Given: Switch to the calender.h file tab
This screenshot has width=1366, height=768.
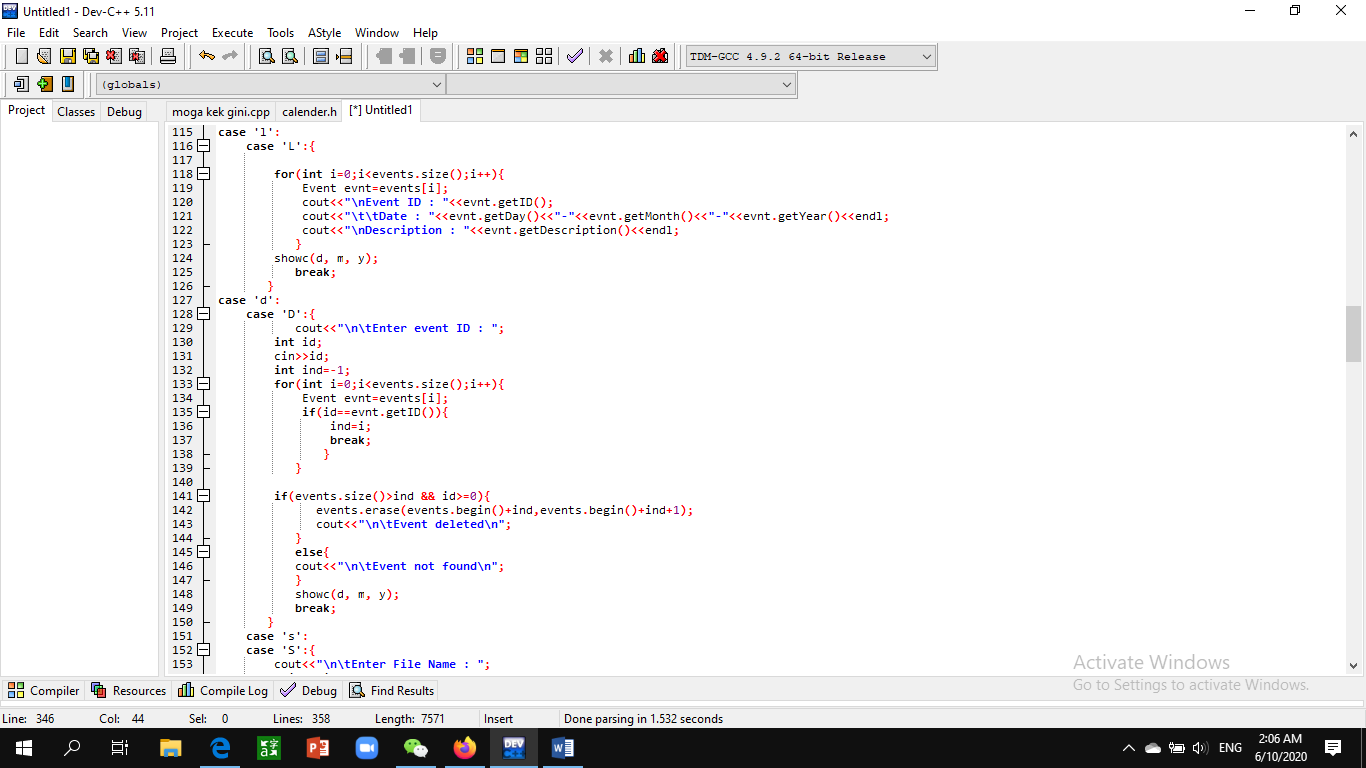Looking at the screenshot, I should [x=309, y=112].
